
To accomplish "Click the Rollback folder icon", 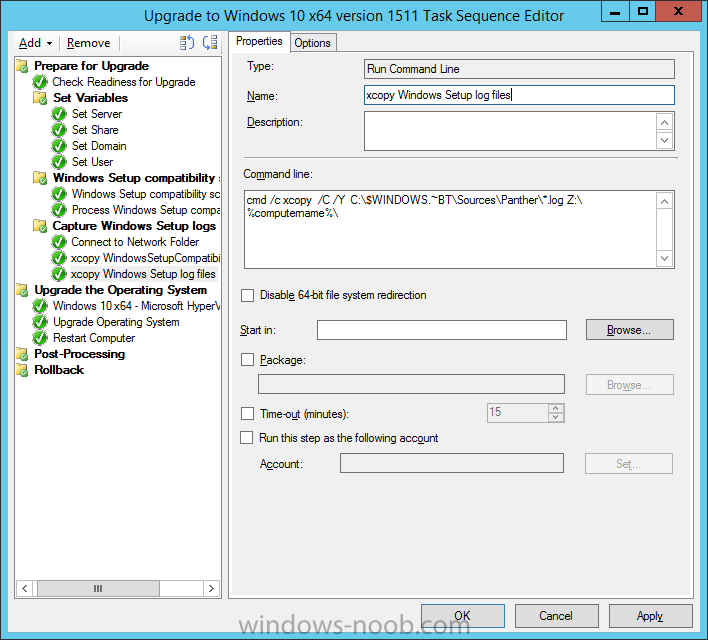I will [x=22, y=370].
